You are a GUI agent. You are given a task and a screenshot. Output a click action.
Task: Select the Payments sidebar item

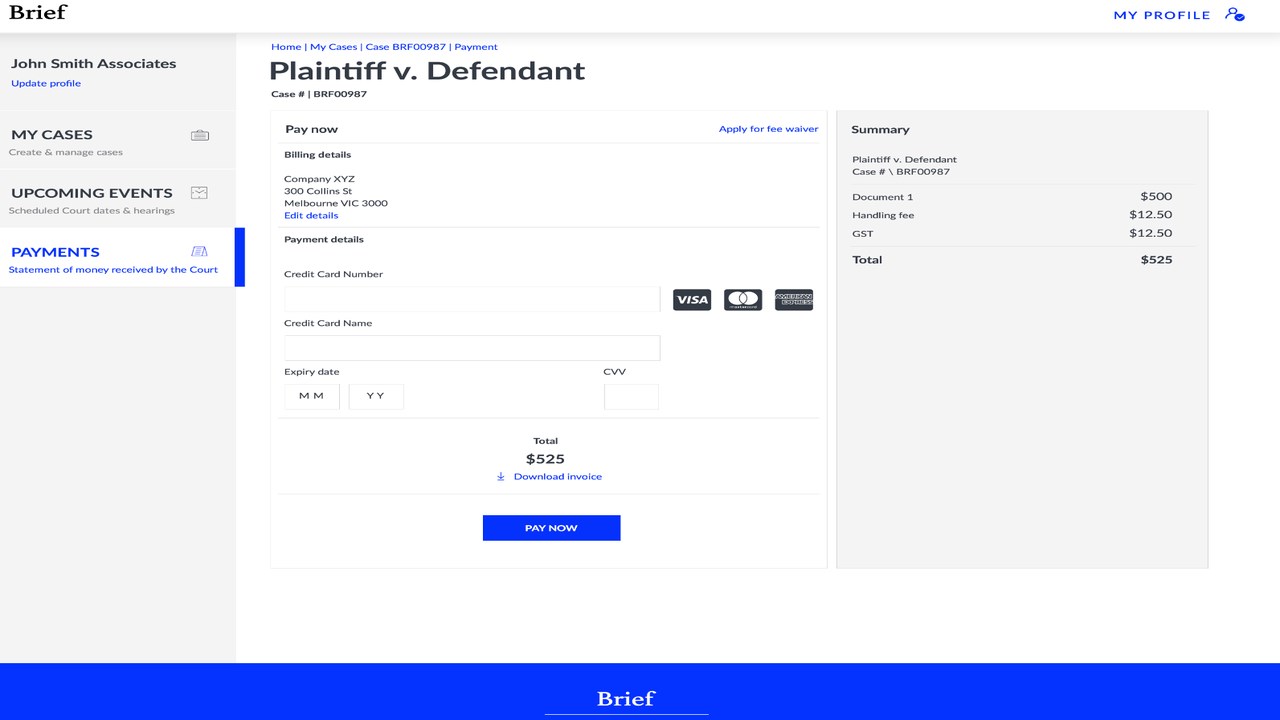(56, 252)
